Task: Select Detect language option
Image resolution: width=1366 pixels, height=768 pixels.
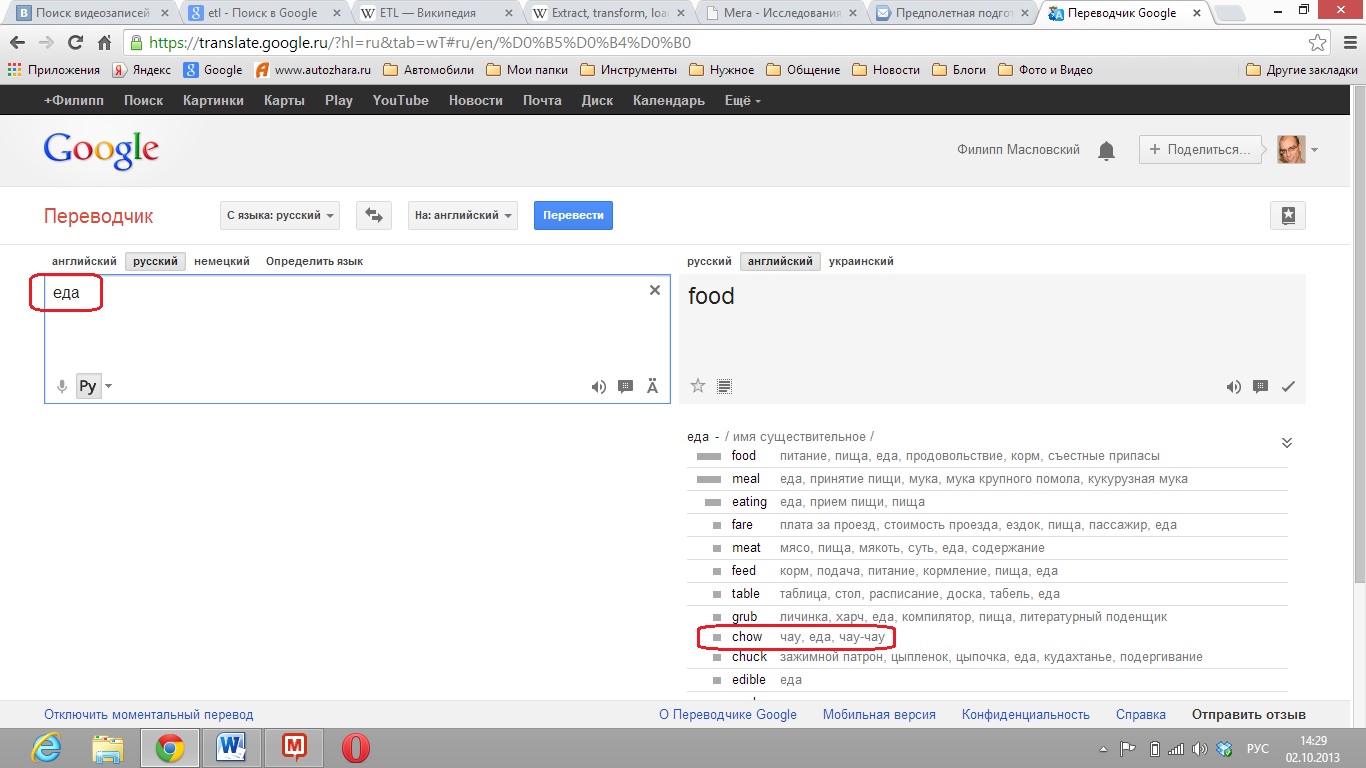Action: [x=314, y=261]
